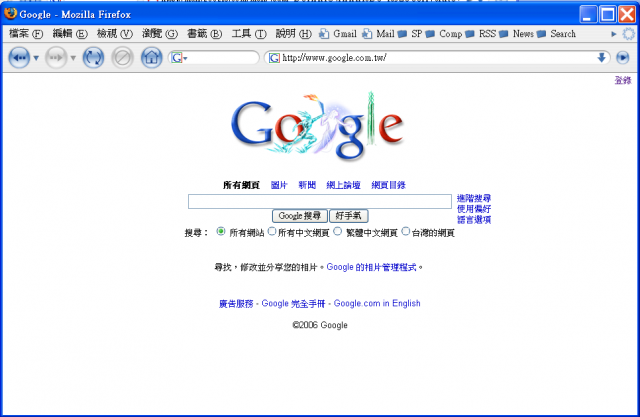This screenshot has height=417, width=640.
Task: Expand the Back button history dropdown
Action: tap(36, 58)
